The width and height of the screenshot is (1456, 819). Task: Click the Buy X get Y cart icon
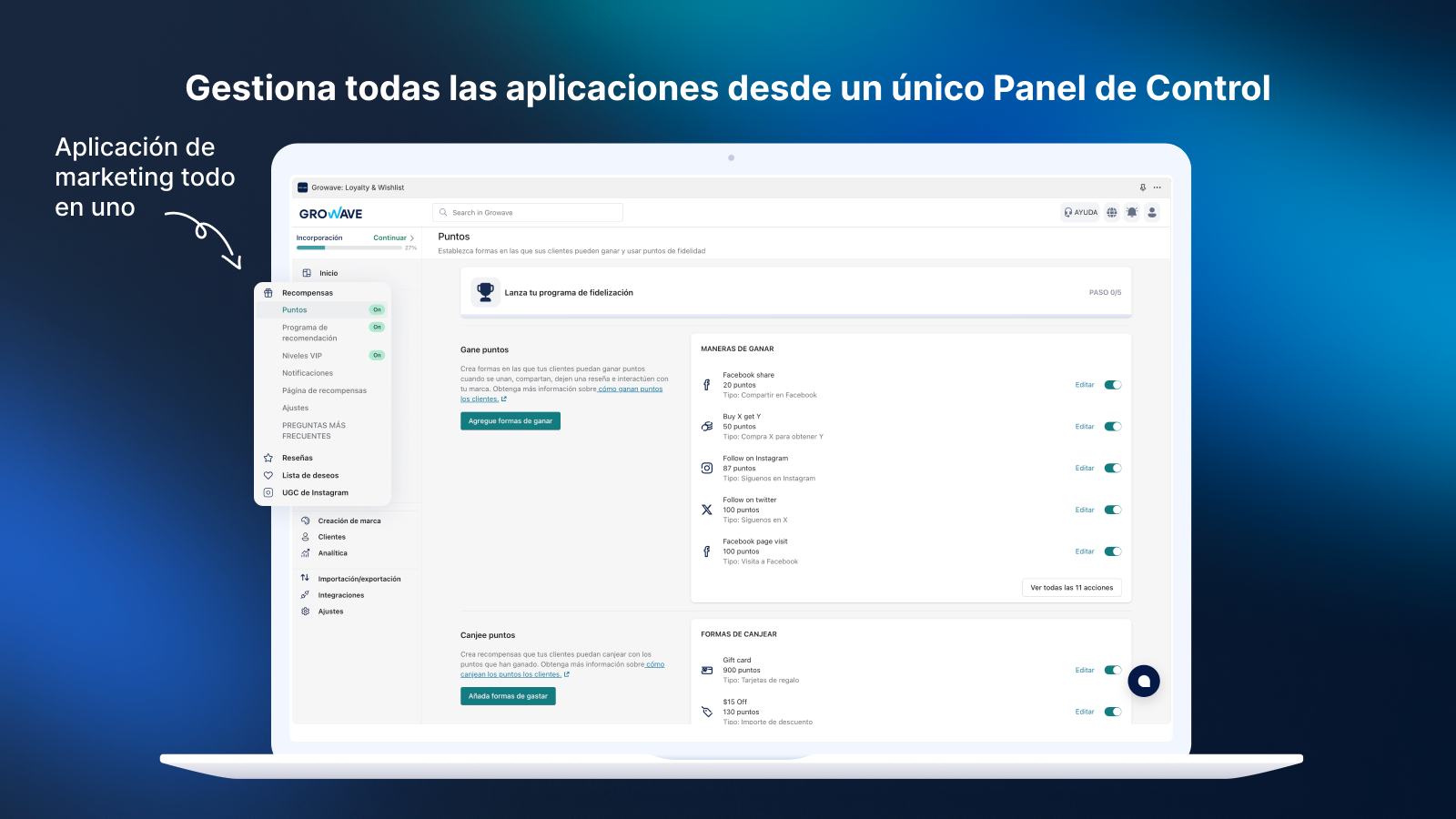(x=707, y=427)
